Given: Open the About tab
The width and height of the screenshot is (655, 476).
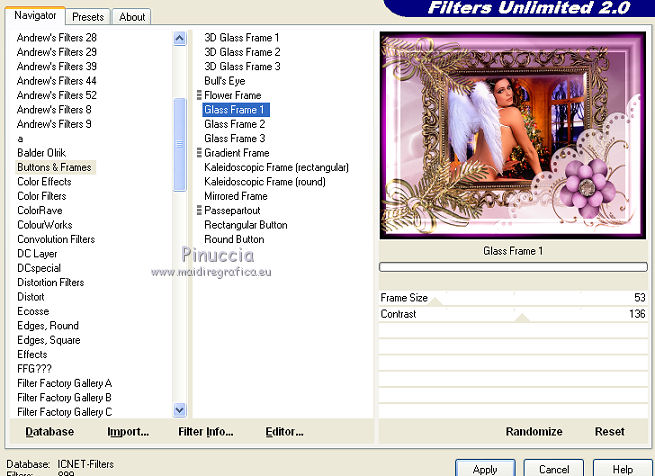Looking at the screenshot, I should tap(132, 17).
